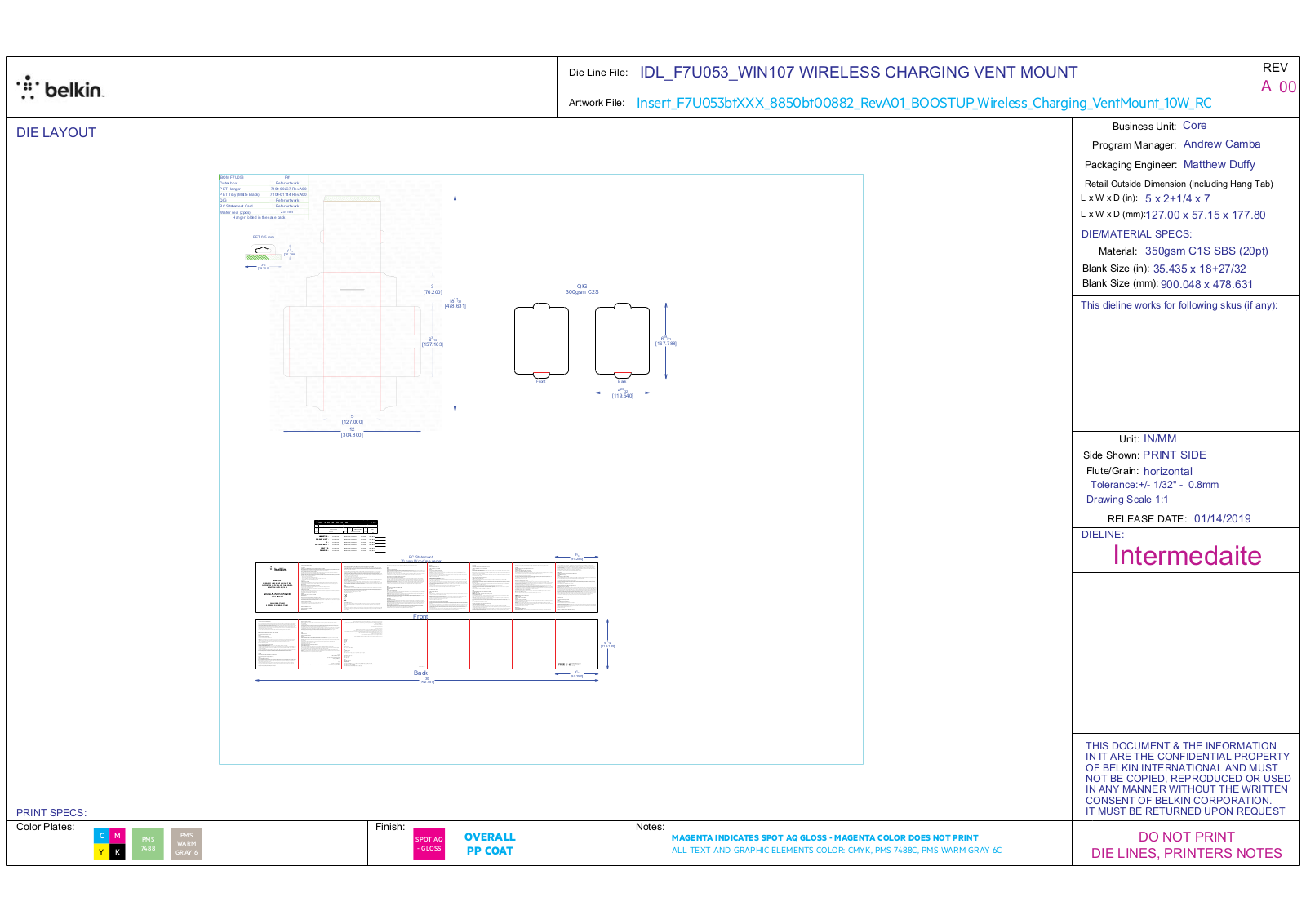Click the outer box dieline drawing
1306x924 pixels.
[x=353, y=304]
